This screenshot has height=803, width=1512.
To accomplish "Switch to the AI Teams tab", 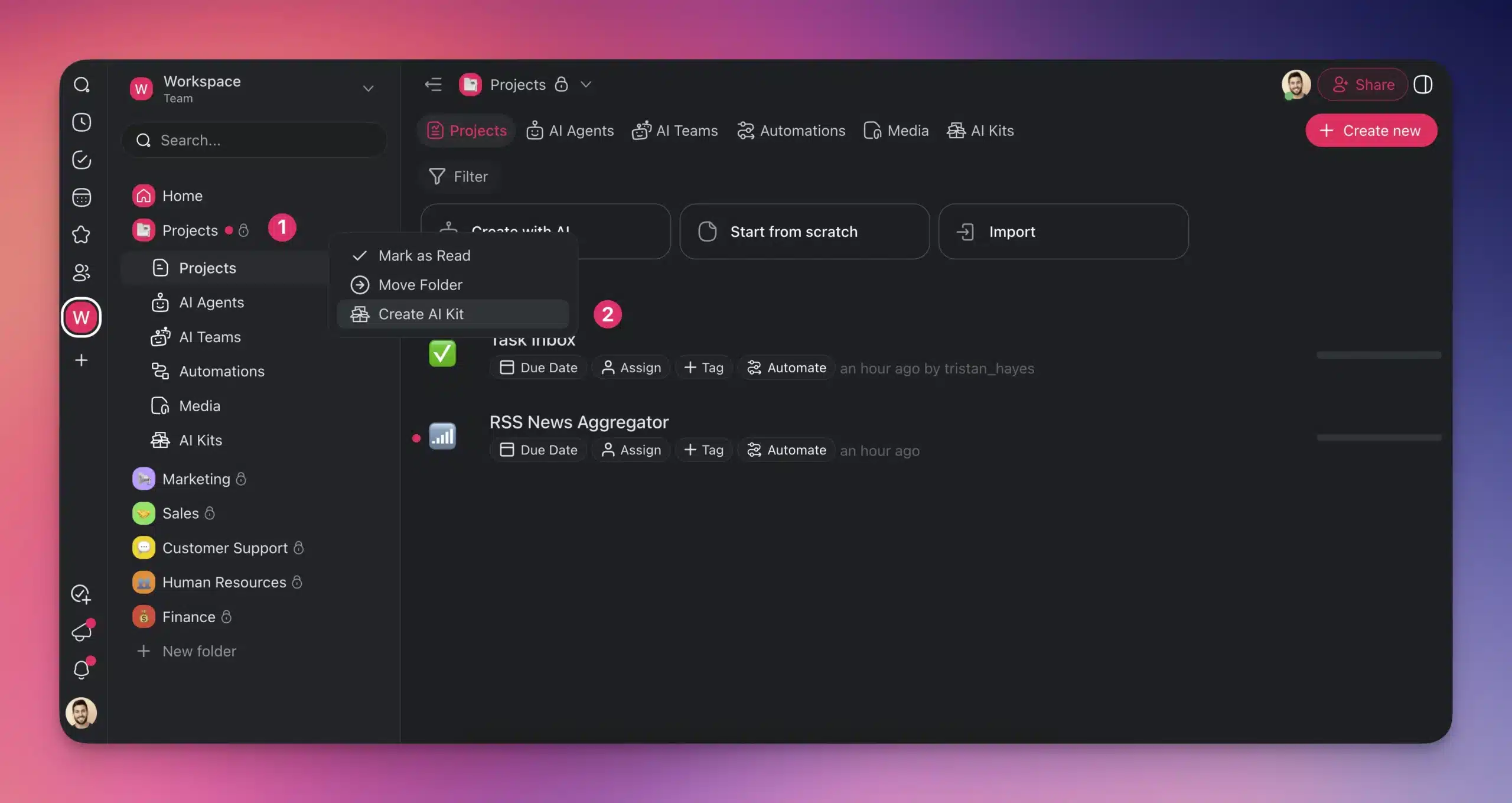I will click(x=675, y=131).
